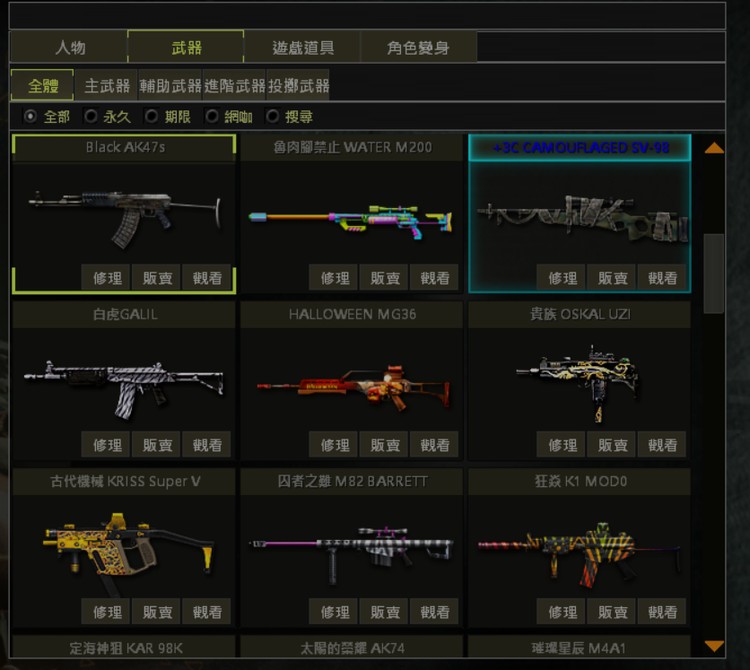Repair the HALLOWEEN MG36 with 修理
The height and width of the screenshot is (670, 750).
point(333,445)
